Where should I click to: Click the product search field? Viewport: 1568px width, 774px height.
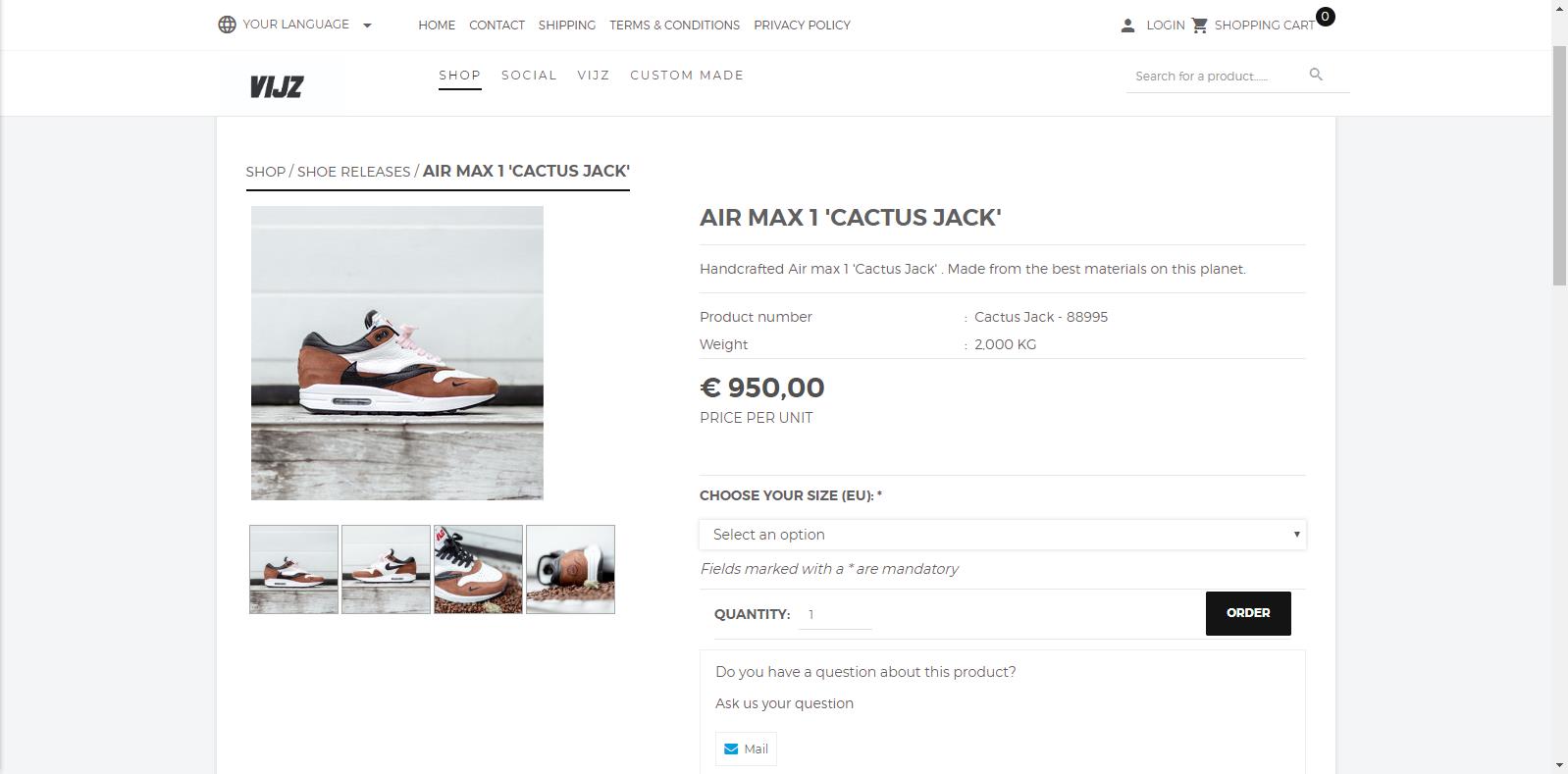[1212, 76]
